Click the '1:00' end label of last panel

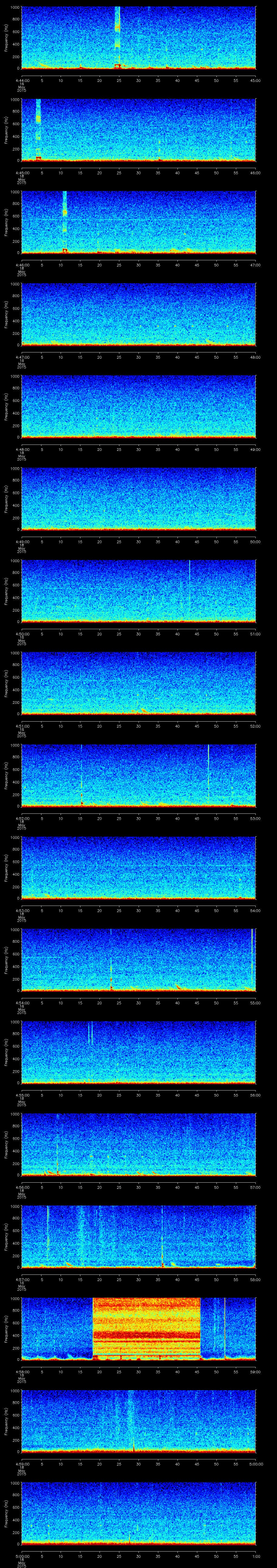[255, 1556]
